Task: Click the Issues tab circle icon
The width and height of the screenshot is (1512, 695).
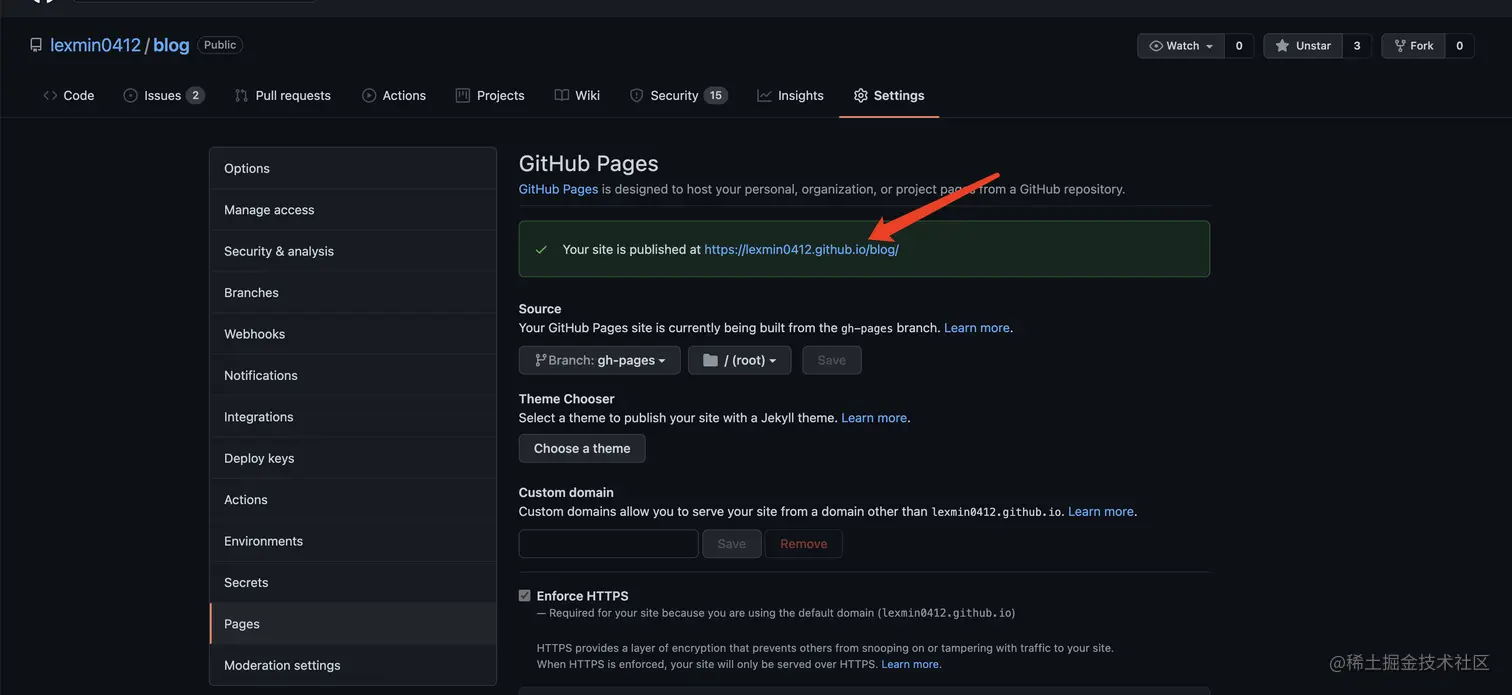Action: [x=130, y=95]
